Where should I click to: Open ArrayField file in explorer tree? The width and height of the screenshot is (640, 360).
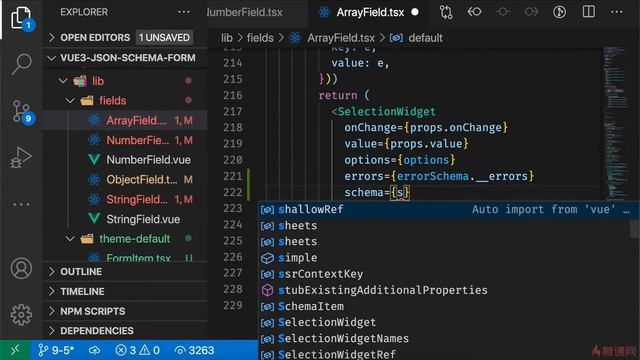coord(125,120)
